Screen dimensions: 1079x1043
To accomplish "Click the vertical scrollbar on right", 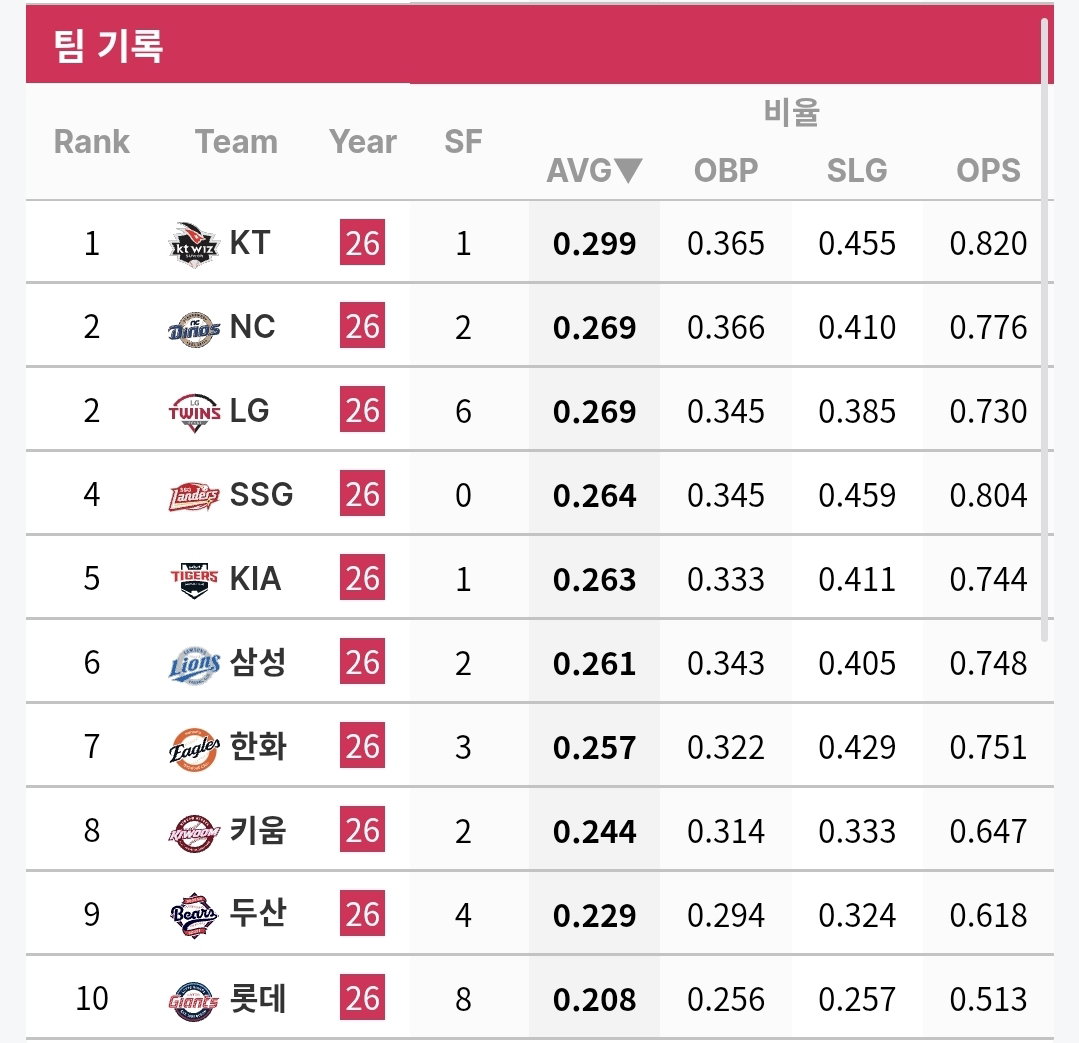I will point(1044,330).
